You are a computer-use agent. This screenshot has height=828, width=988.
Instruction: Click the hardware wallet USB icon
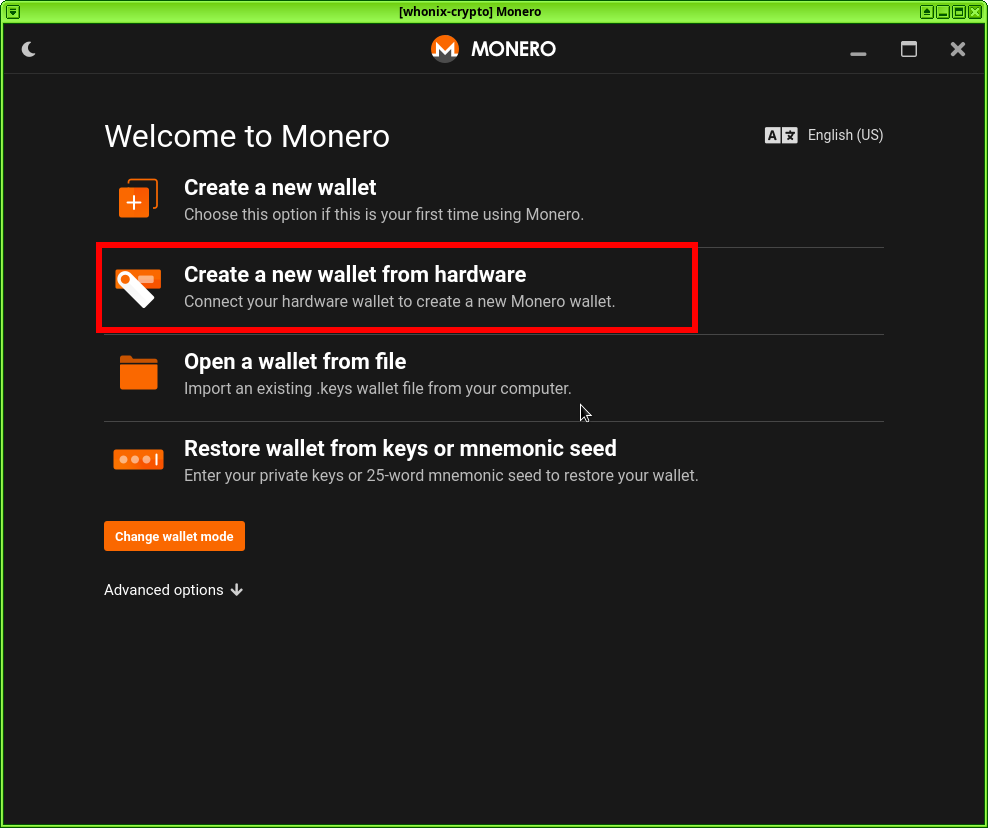(138, 287)
